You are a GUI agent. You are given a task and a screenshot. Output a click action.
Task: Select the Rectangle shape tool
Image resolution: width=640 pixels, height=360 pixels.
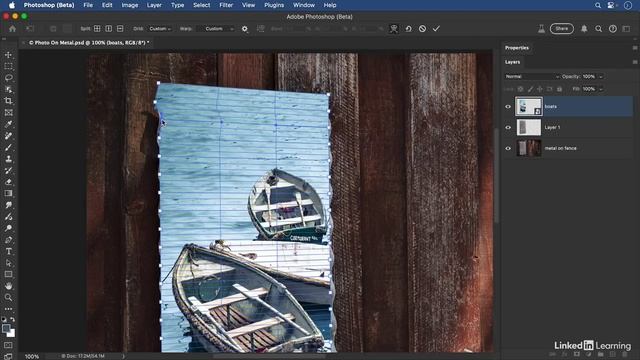click(8, 274)
